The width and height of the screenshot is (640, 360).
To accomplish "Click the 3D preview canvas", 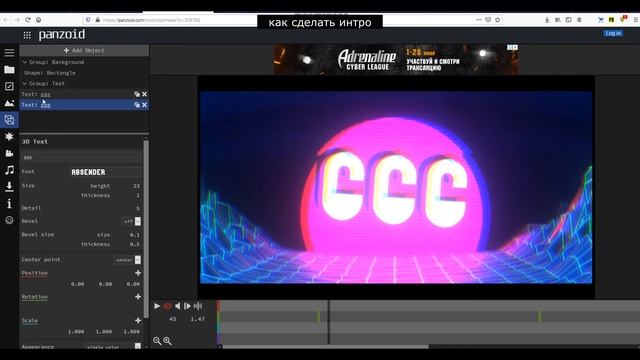I will coord(396,187).
